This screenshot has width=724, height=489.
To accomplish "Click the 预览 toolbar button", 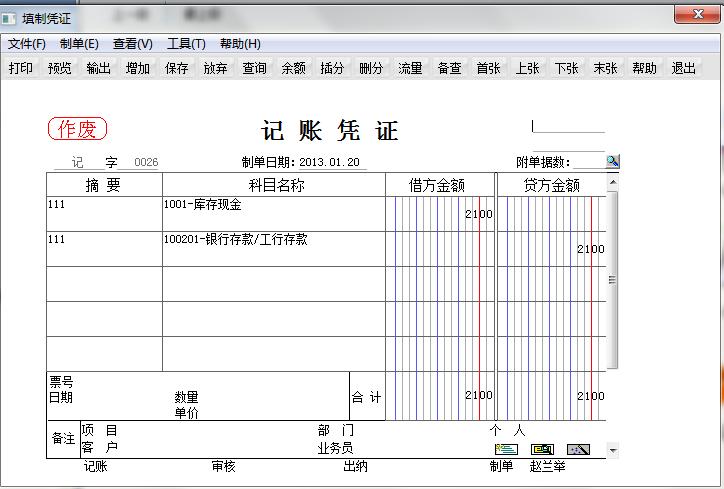I will [x=60, y=68].
